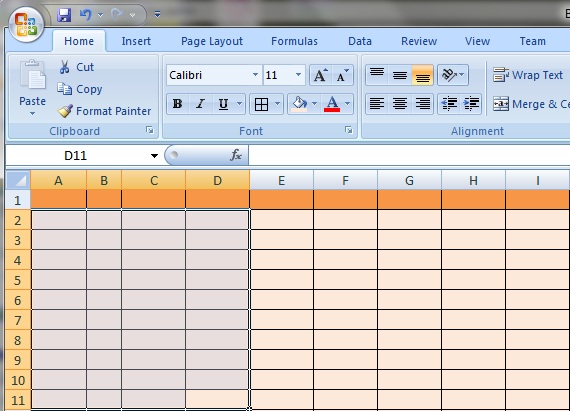Screen dimensions: 570x411
Task: Expand the font size dropdown
Action: click(298, 75)
